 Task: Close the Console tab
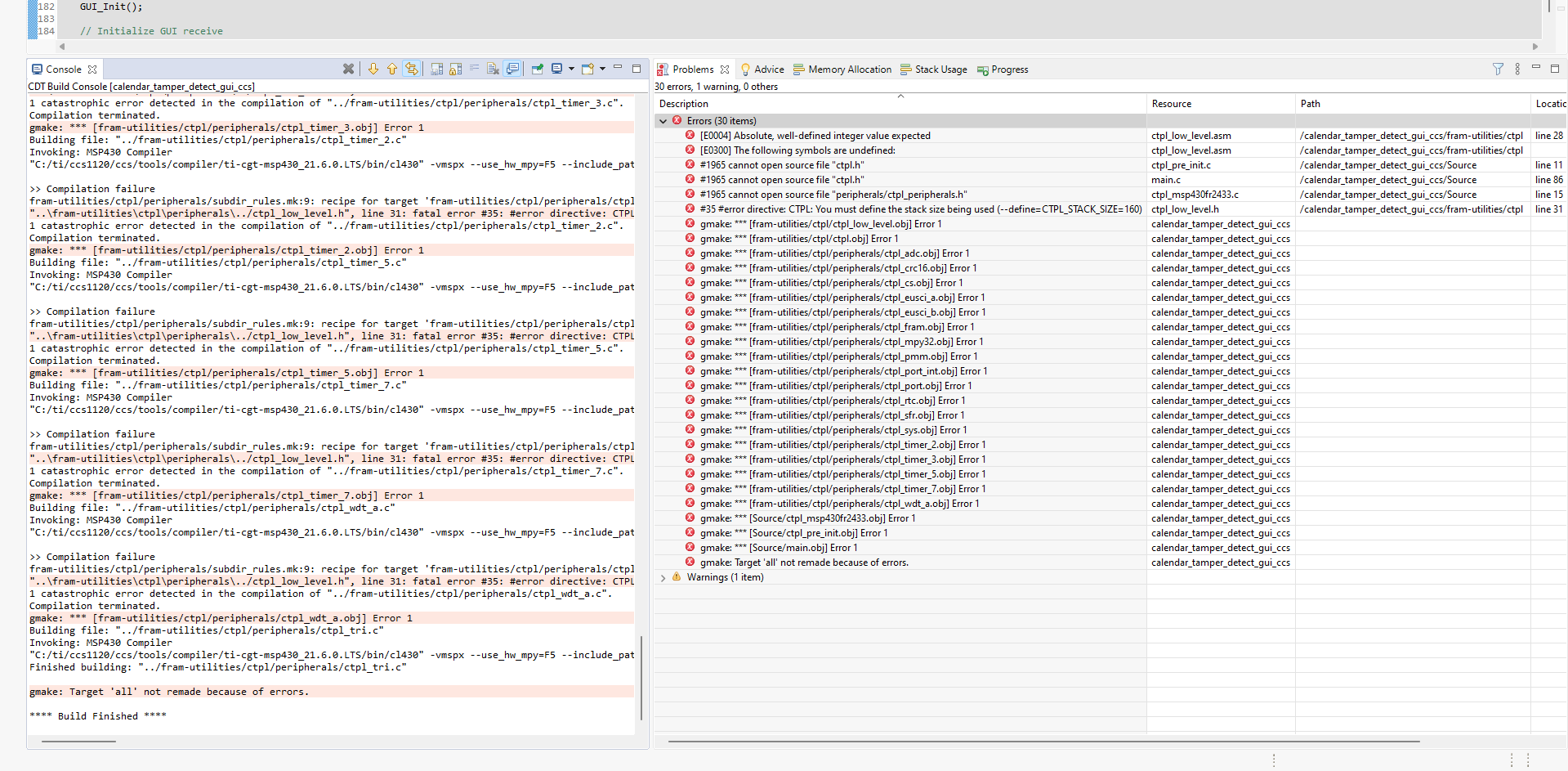92,69
